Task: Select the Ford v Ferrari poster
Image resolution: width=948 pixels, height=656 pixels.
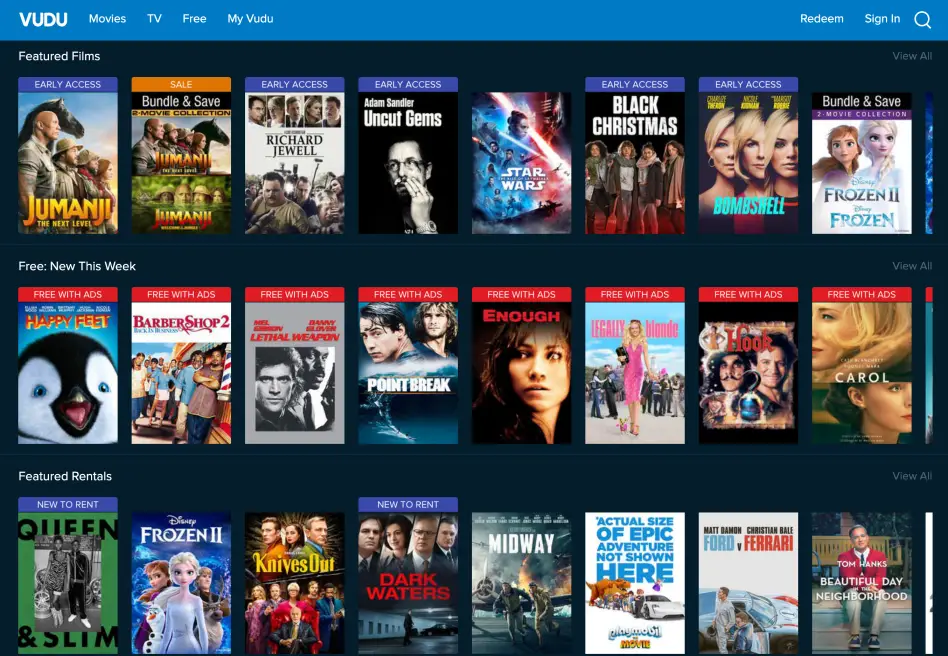Action: 748,583
